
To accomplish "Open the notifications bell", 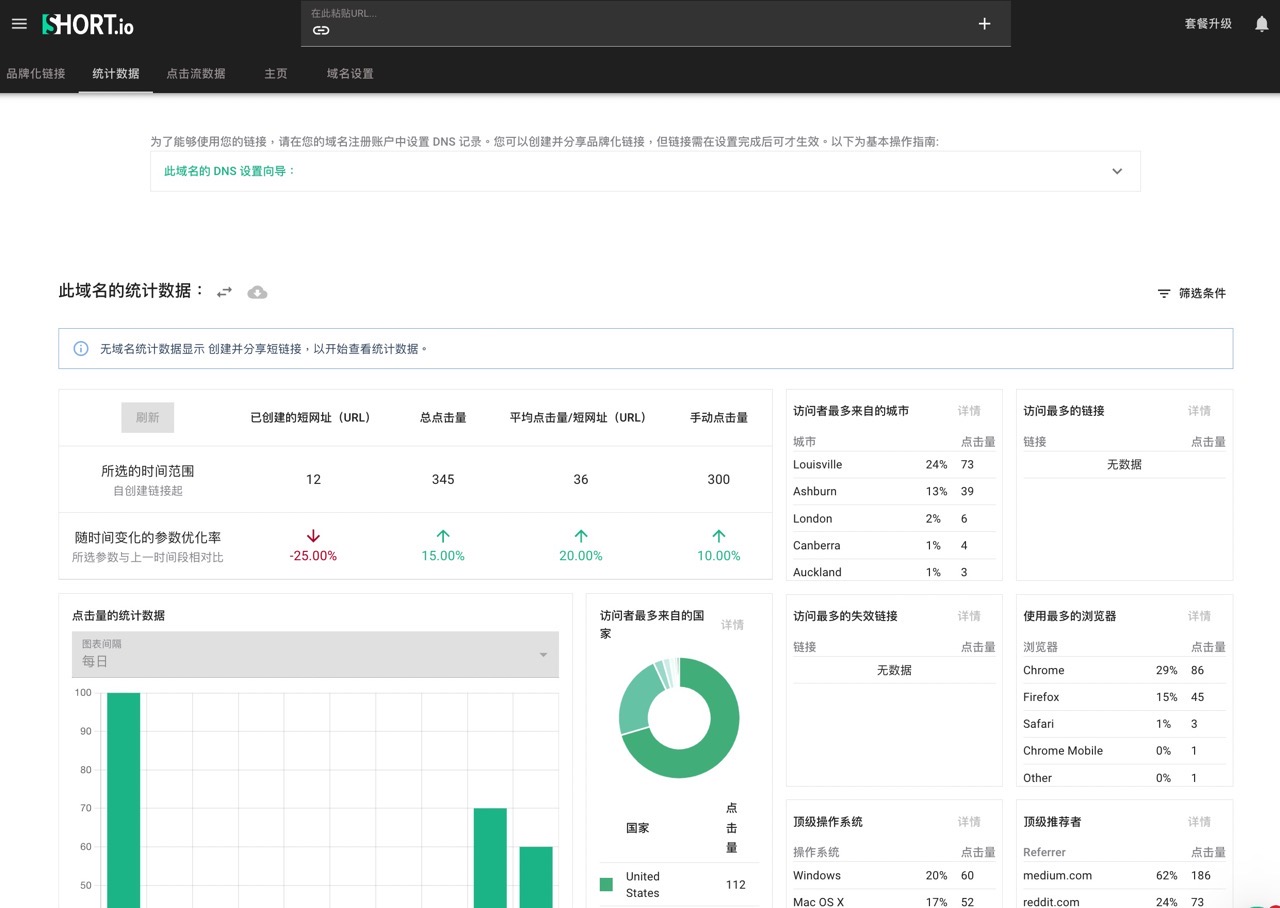I will tap(1262, 24).
